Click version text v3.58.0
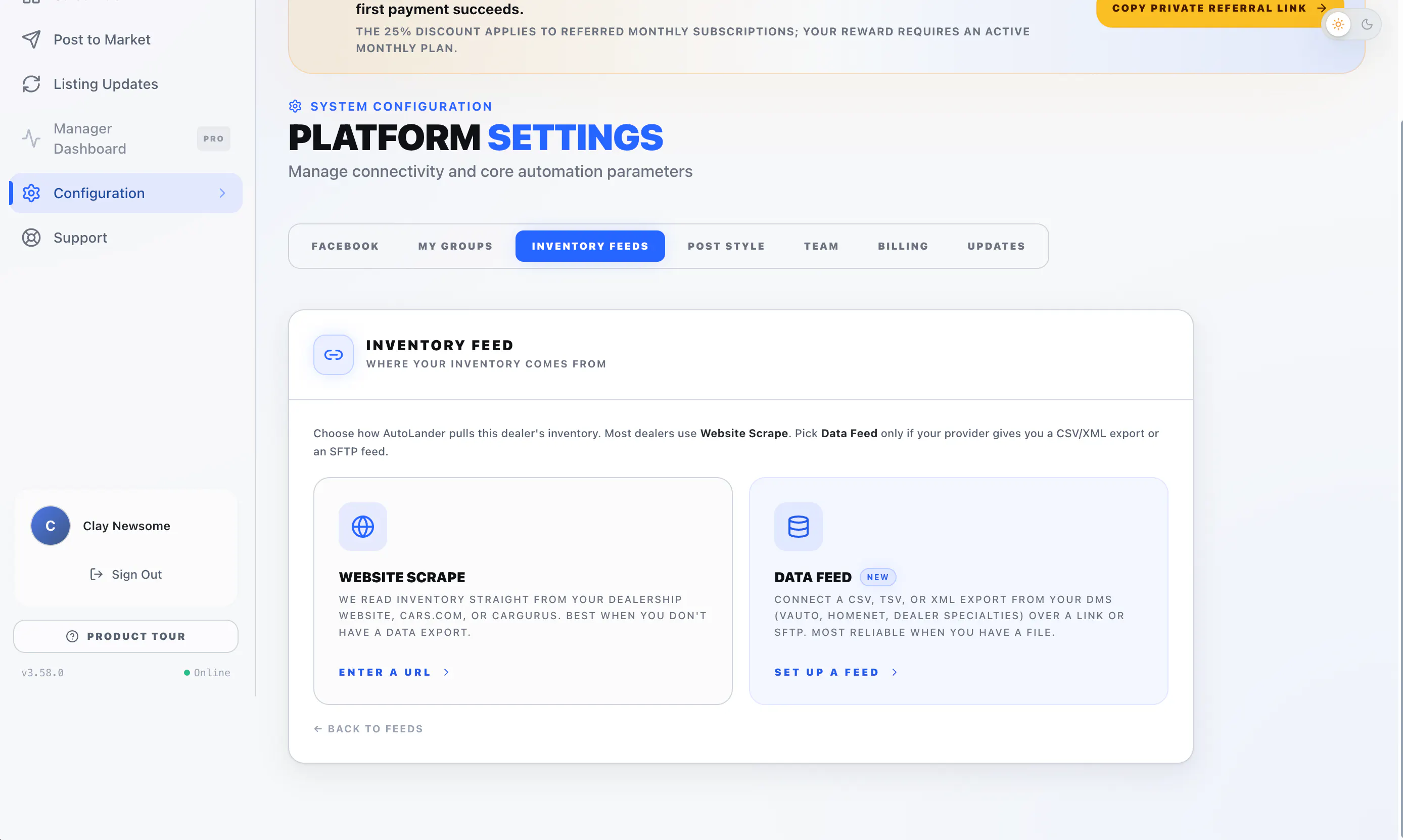The height and width of the screenshot is (840, 1403). point(42,673)
